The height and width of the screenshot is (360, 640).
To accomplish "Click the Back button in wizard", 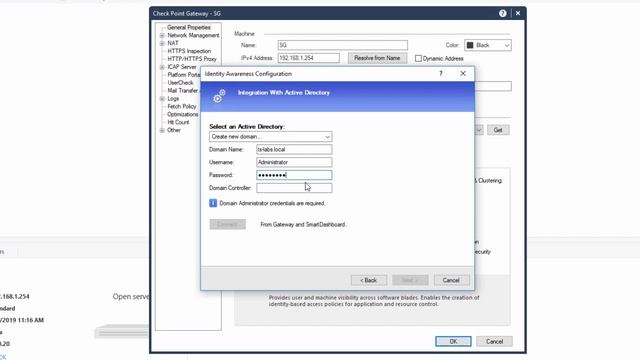I will click(369, 280).
